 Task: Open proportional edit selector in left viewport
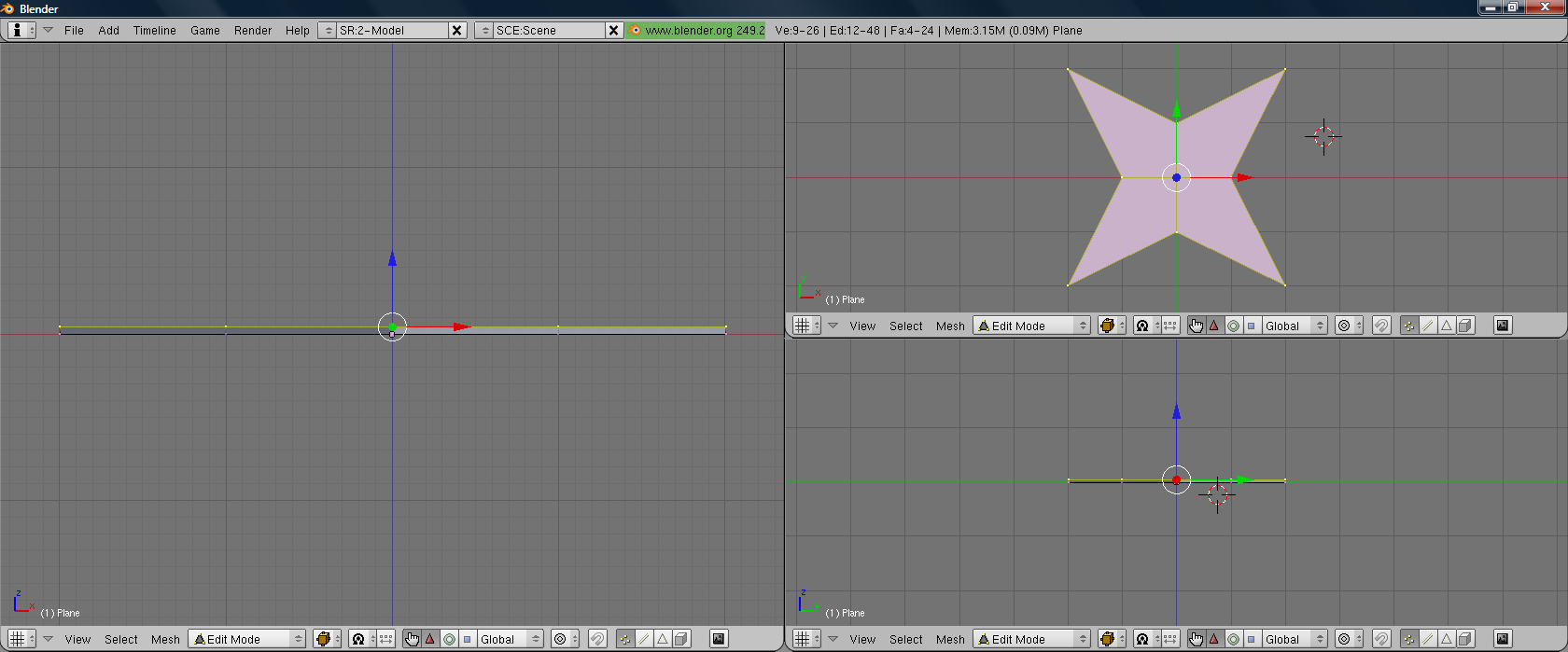(565, 639)
